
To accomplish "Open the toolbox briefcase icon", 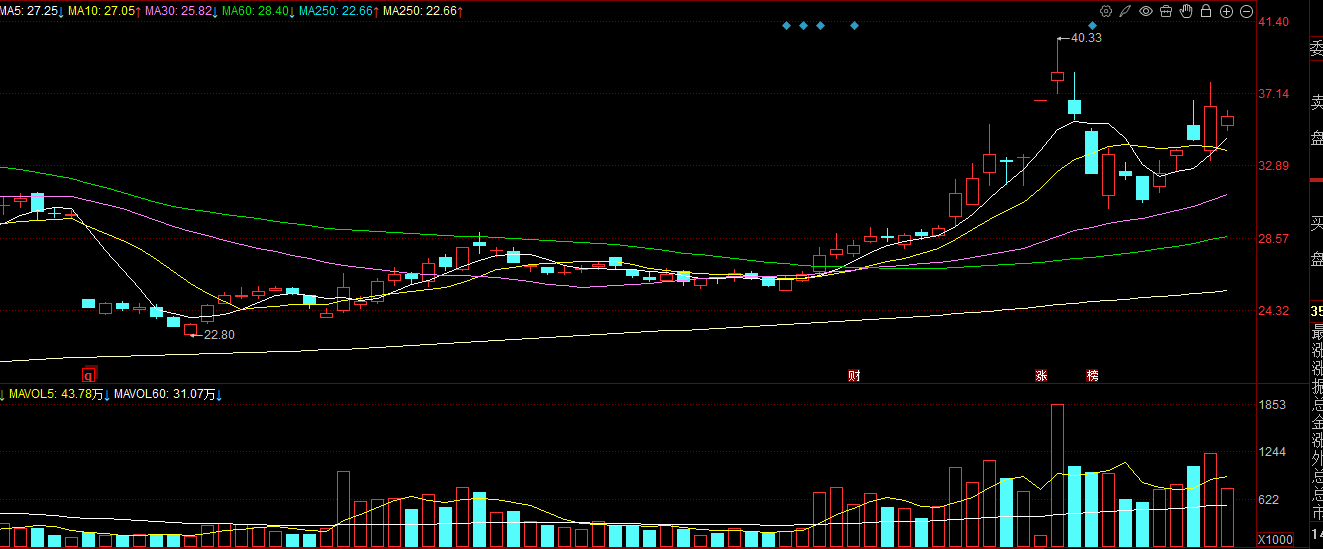I will [1166, 11].
